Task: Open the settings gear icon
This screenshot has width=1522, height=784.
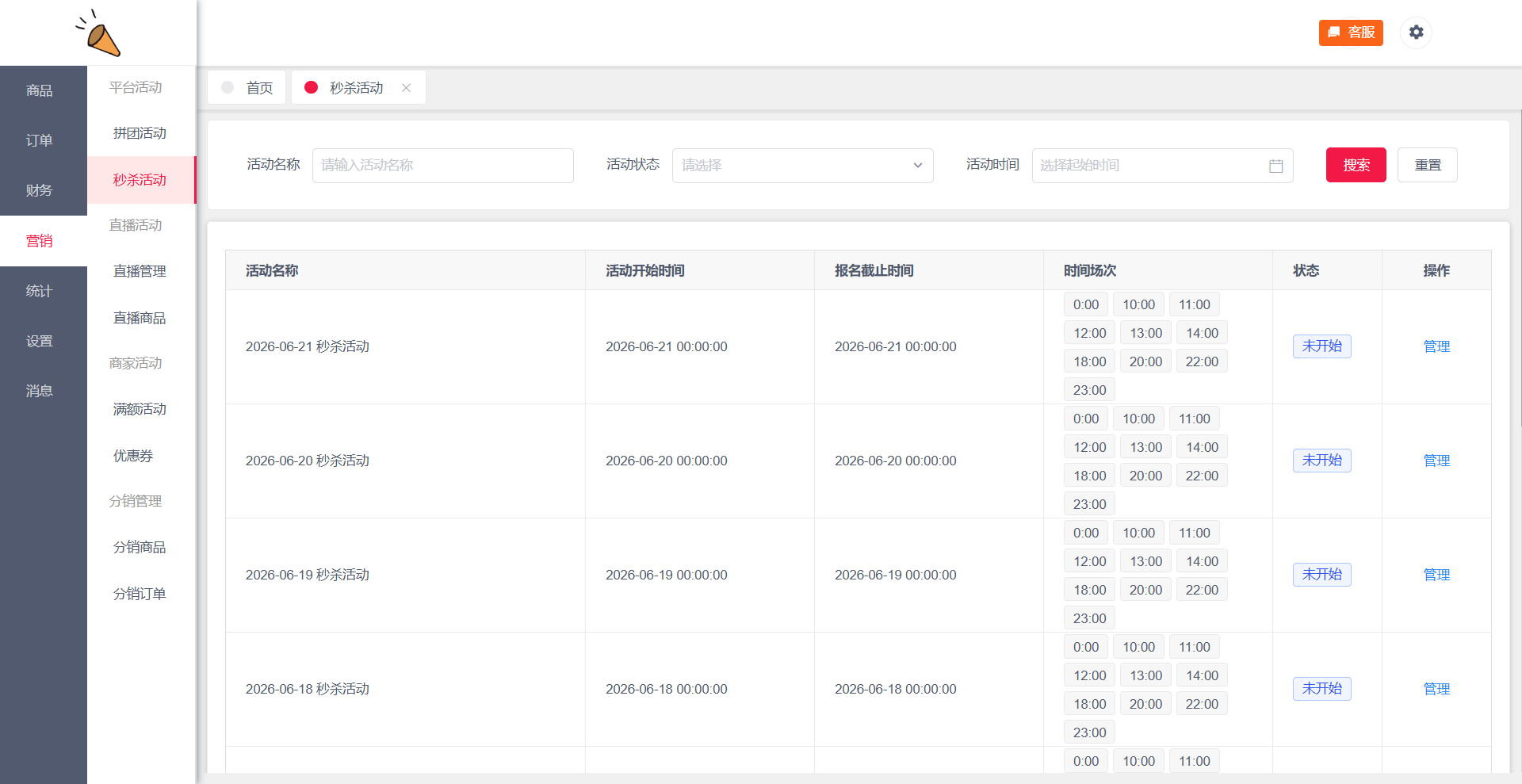Action: point(1416,33)
